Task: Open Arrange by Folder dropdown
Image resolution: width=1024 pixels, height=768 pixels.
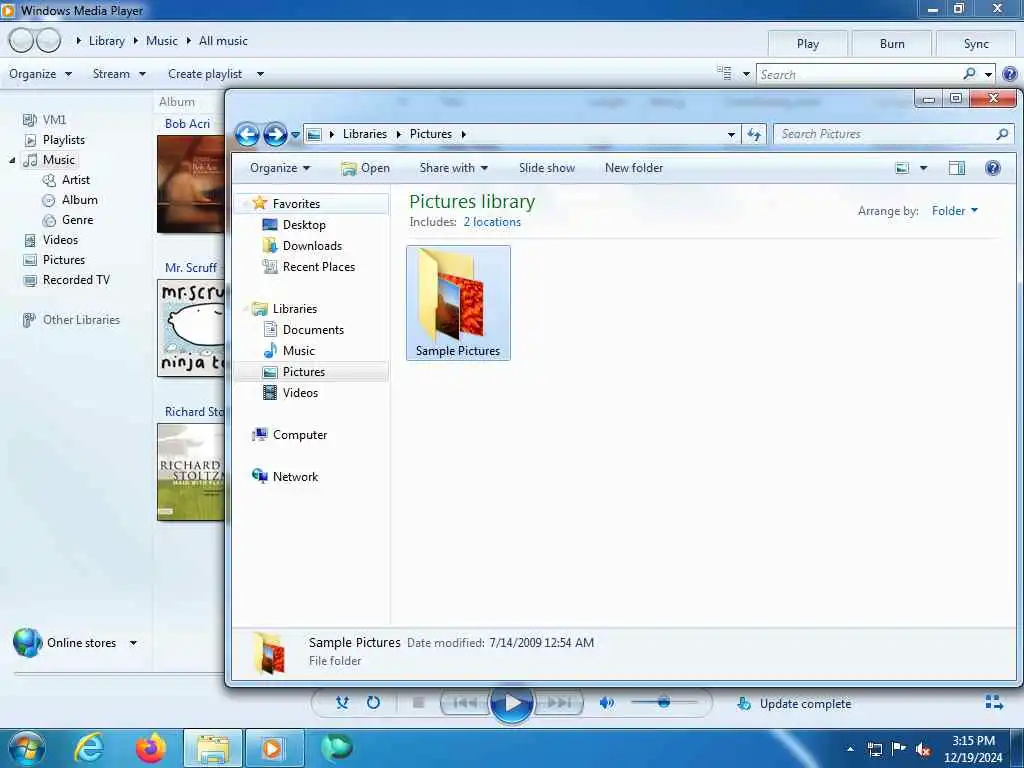Action: click(955, 210)
